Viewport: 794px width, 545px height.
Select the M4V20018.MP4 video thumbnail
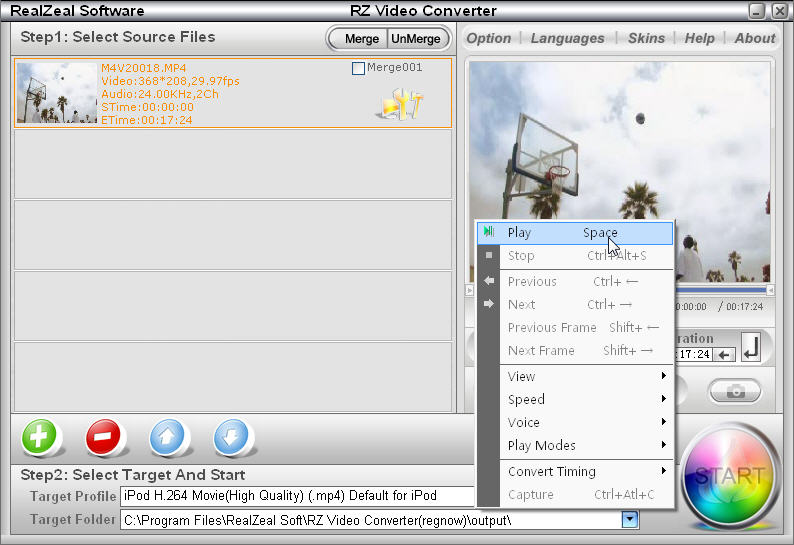tap(57, 93)
